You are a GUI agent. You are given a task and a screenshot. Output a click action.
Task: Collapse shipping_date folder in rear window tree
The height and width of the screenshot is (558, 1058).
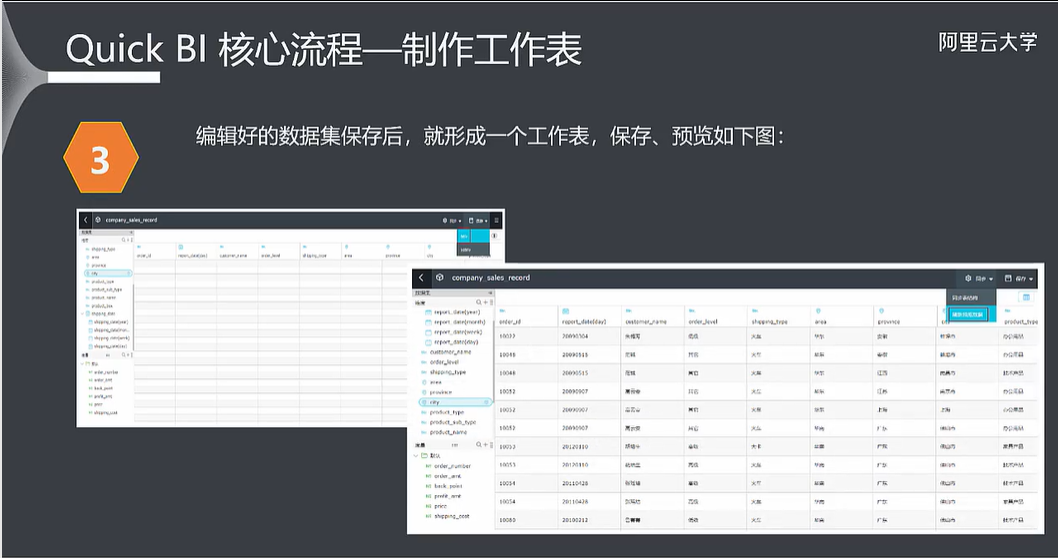click(x=83, y=314)
